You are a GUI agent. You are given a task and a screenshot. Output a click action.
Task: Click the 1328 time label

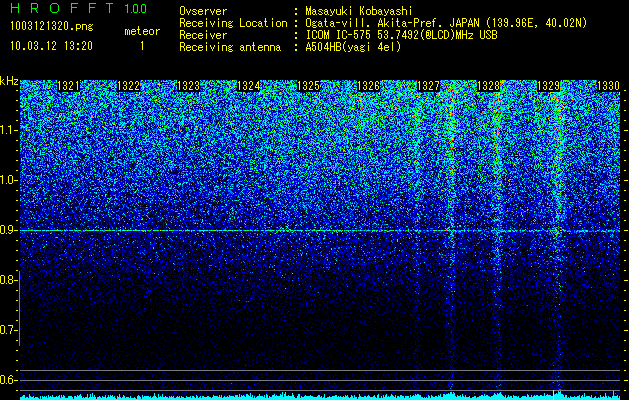[x=488, y=86]
